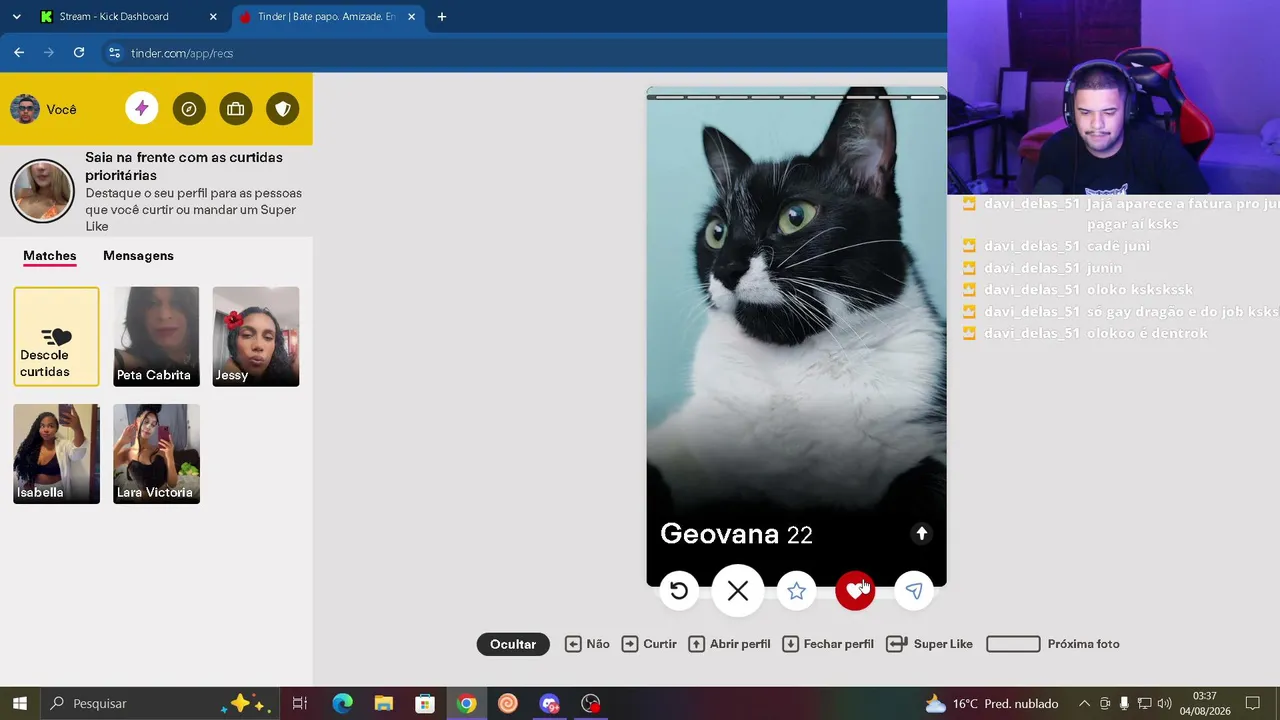Click the Pesquisar taskbar search box
The image size is (1280, 720).
pos(160,703)
